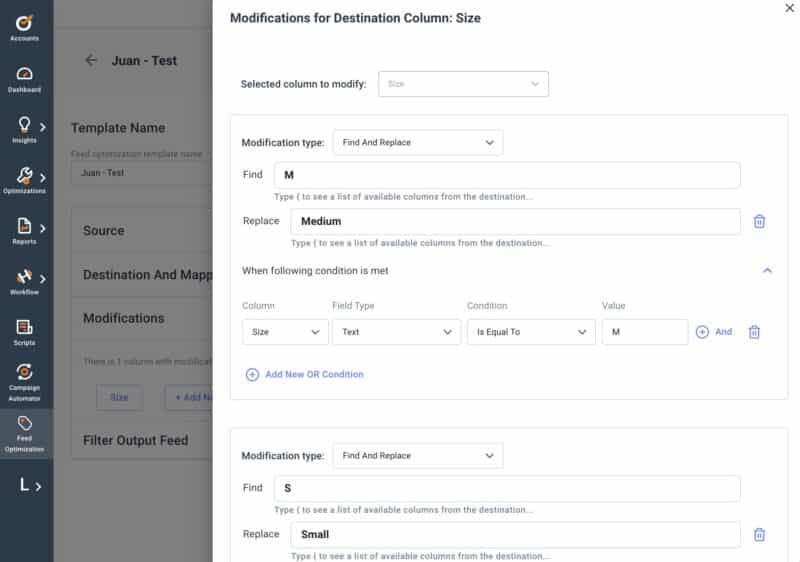Delete the Small replace modification
Image resolution: width=800 pixels, height=562 pixels.
coord(759,534)
